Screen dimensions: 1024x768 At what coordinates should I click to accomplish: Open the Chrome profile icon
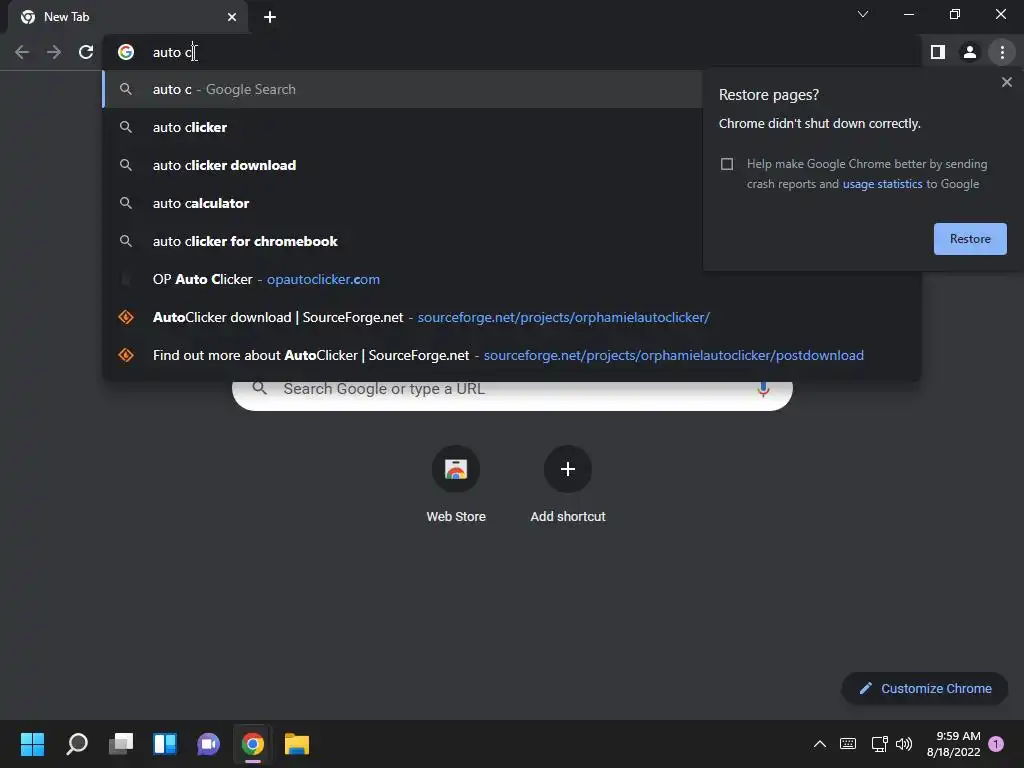(970, 52)
